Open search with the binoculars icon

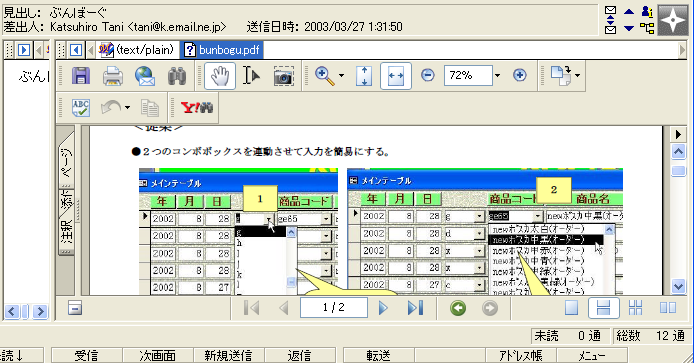coord(177,76)
